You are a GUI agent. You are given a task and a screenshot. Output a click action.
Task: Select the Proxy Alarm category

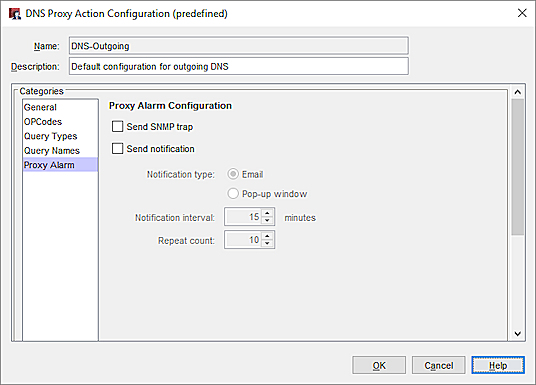[x=60, y=165]
